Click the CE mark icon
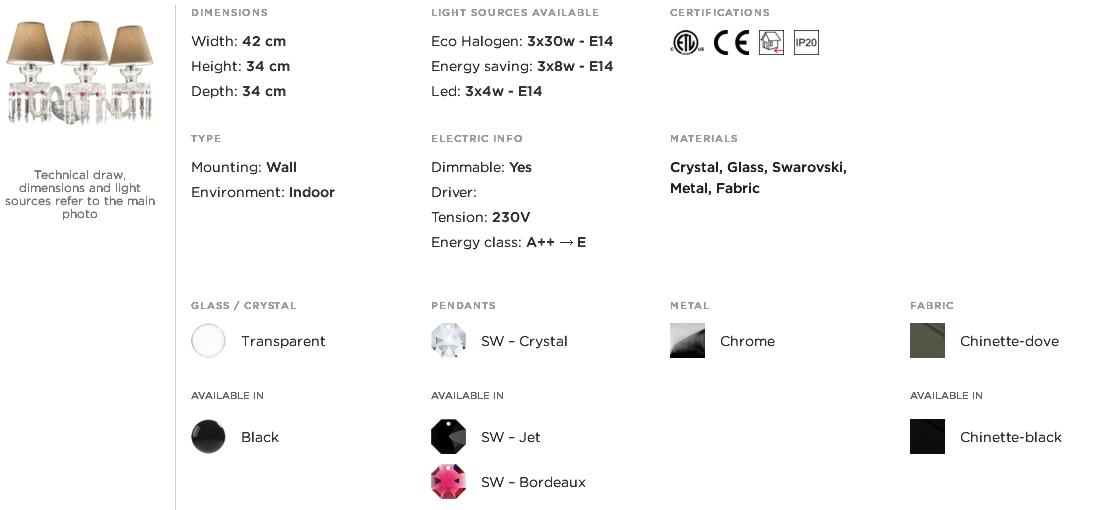The width and height of the screenshot is (1095, 510). (731, 43)
